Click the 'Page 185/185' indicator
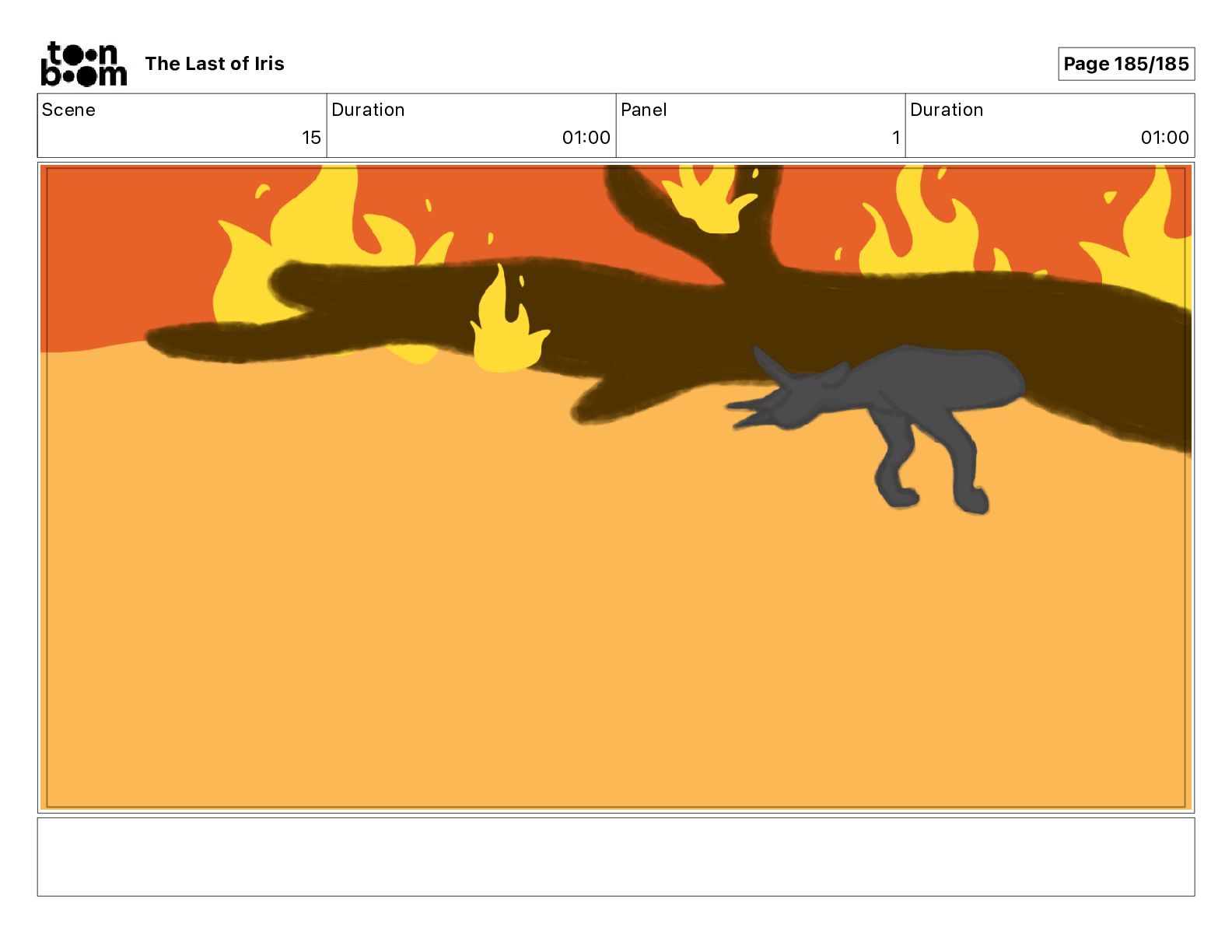This screenshot has width=1232, height=952. coord(1126,64)
